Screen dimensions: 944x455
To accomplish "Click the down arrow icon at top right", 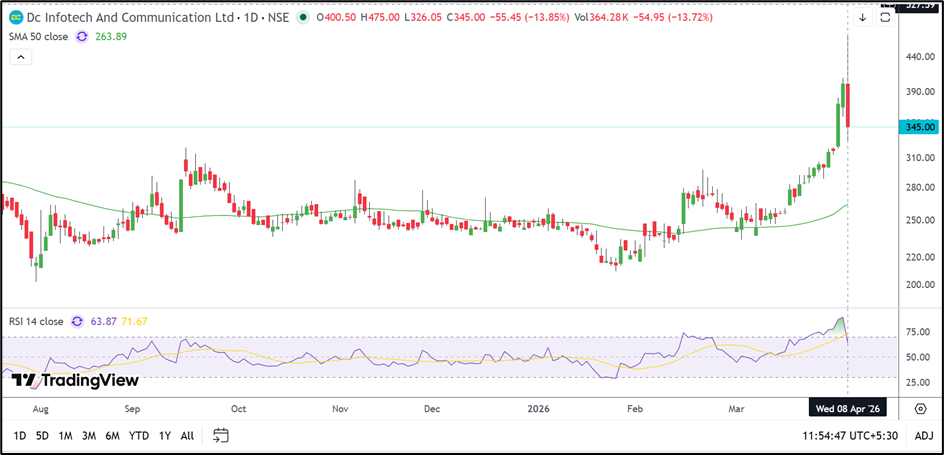I will [862, 16].
